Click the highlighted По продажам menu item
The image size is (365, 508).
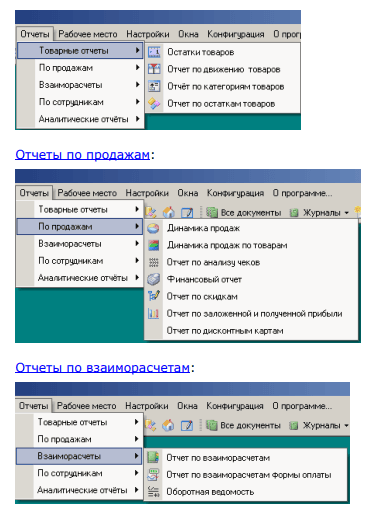[79, 226]
